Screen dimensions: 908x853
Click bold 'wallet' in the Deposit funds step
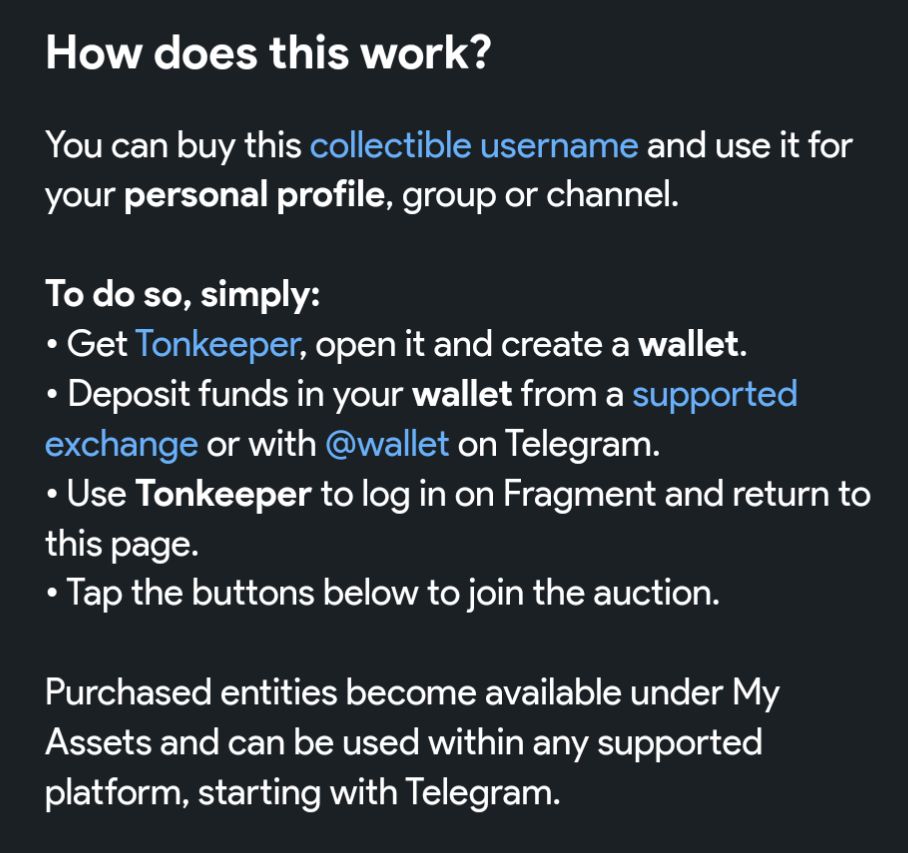tap(462, 394)
